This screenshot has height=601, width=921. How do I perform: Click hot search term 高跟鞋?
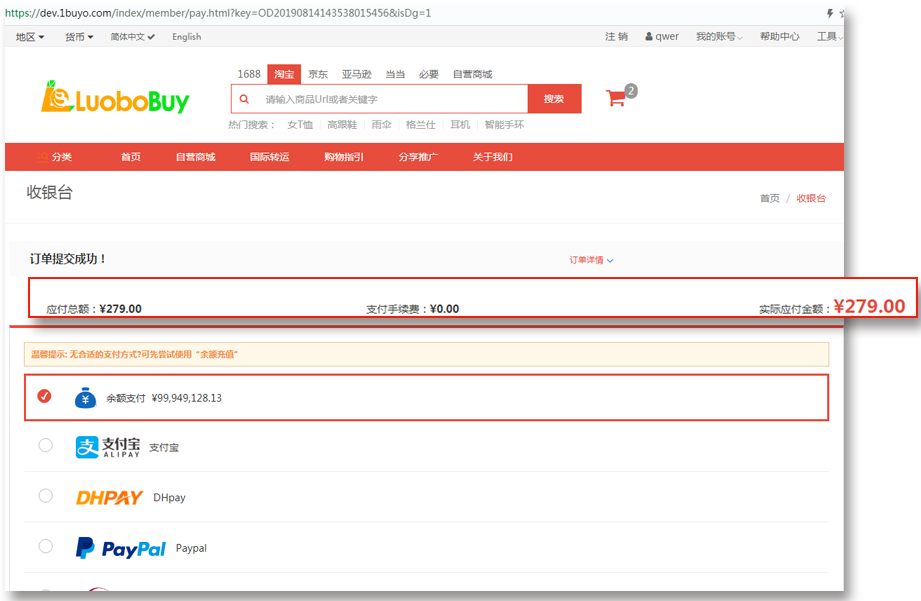(x=342, y=125)
